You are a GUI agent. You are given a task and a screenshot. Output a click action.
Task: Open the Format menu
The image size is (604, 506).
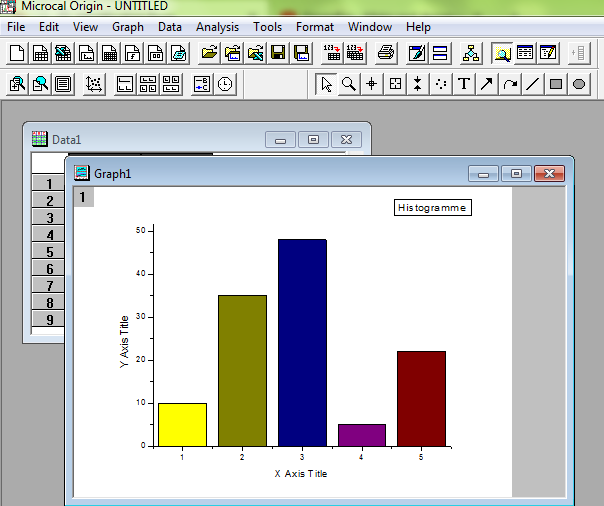point(315,27)
